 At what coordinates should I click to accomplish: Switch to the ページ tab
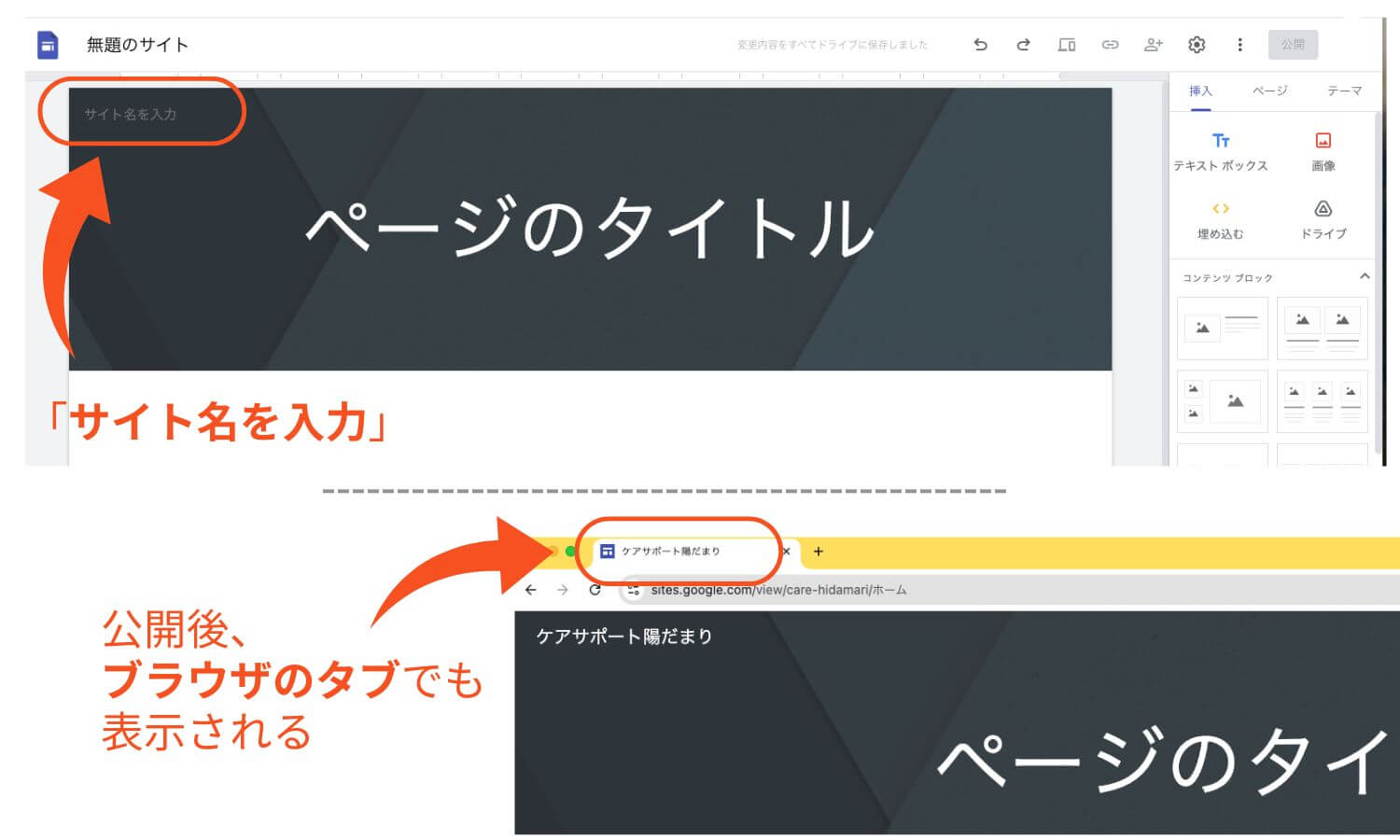pos(1269,91)
